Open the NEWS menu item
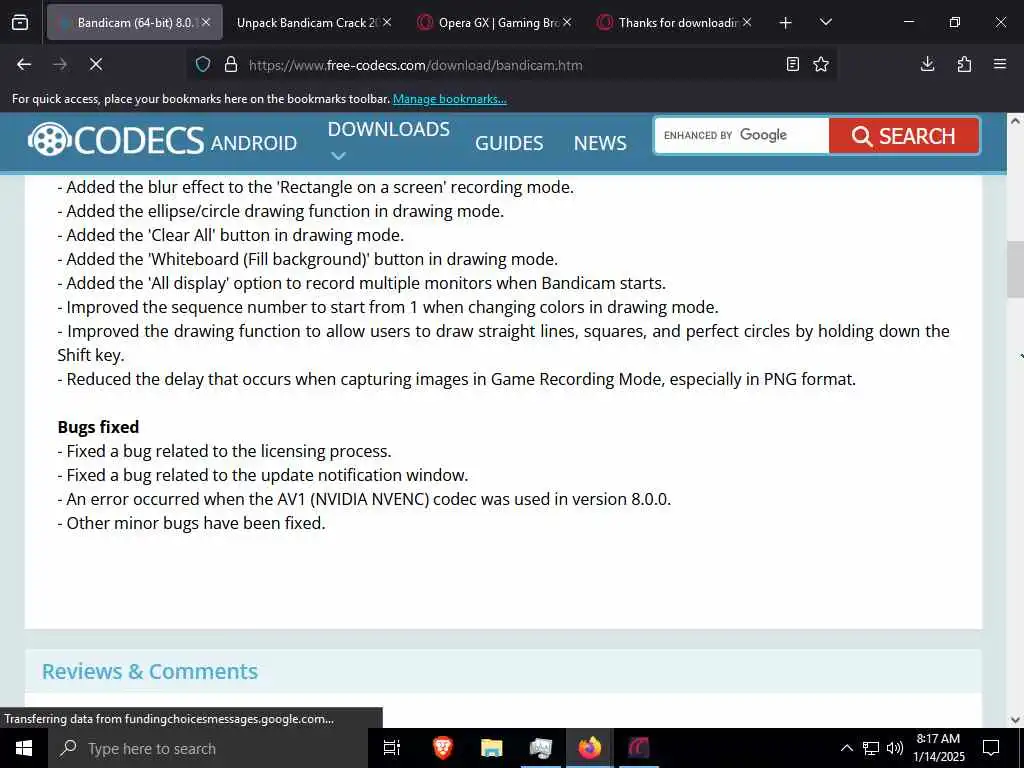 [x=600, y=143]
